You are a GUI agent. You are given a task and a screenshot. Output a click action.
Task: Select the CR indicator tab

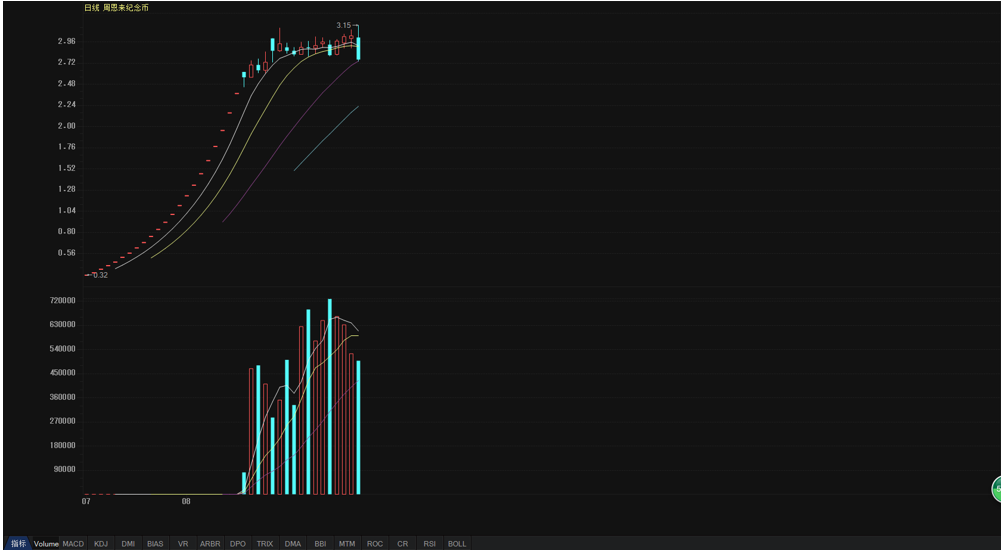coord(402,544)
